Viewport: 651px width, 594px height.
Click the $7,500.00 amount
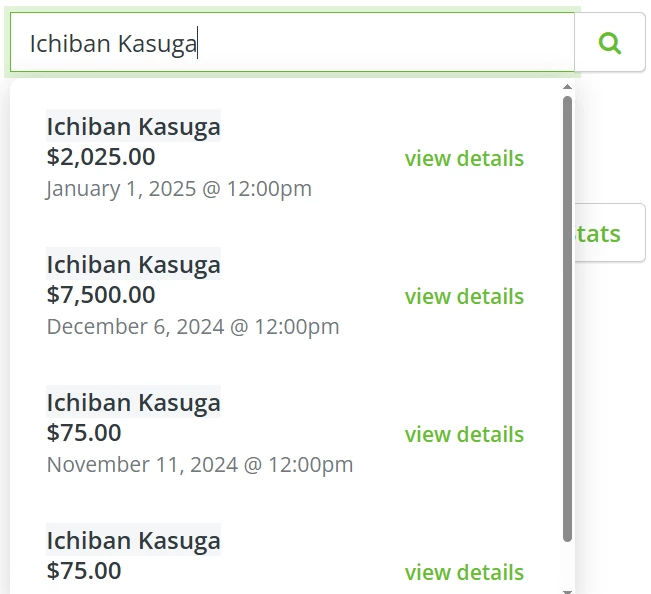point(100,295)
